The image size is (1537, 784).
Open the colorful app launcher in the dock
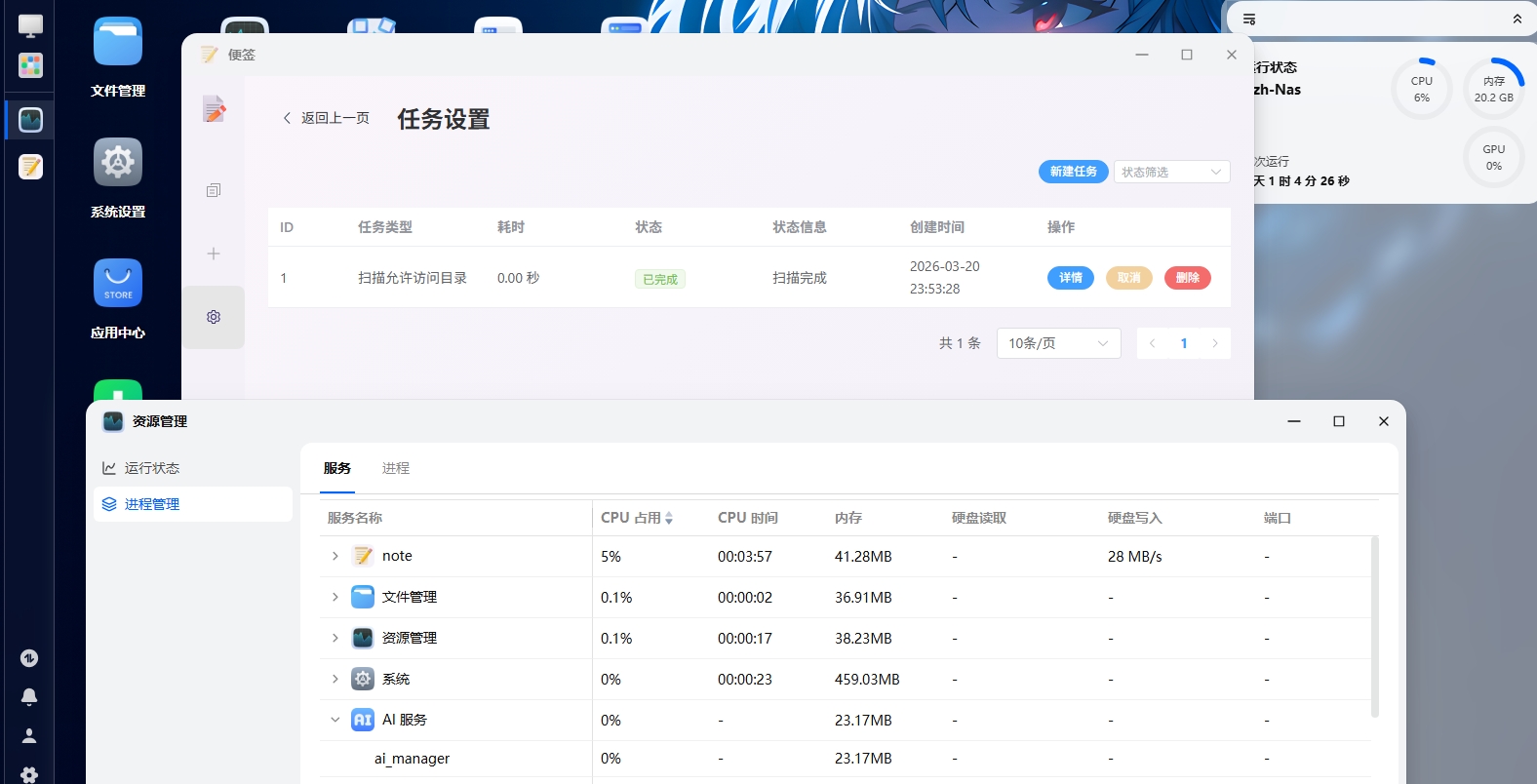point(30,65)
